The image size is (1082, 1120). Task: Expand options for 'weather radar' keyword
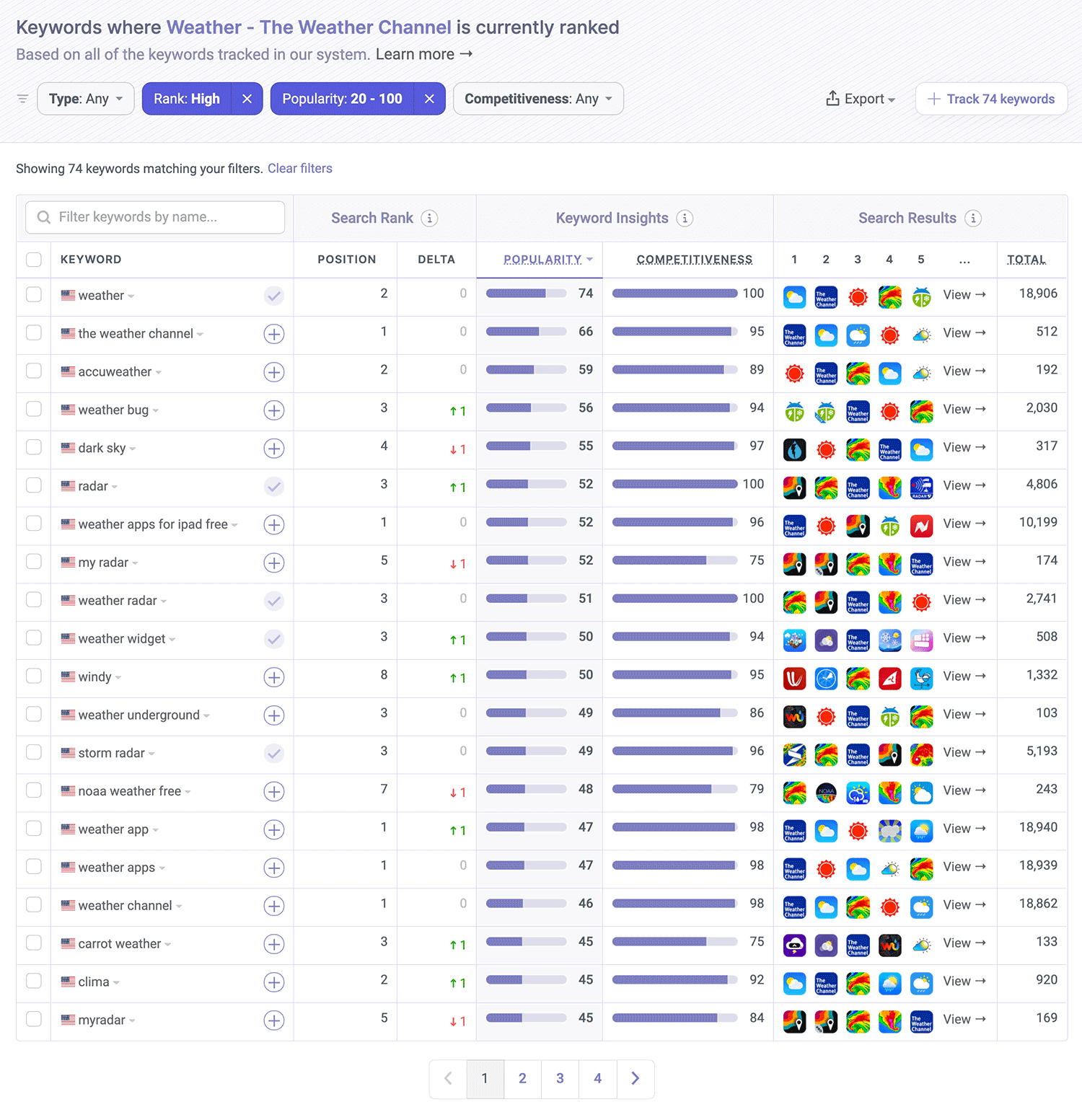[x=164, y=601]
